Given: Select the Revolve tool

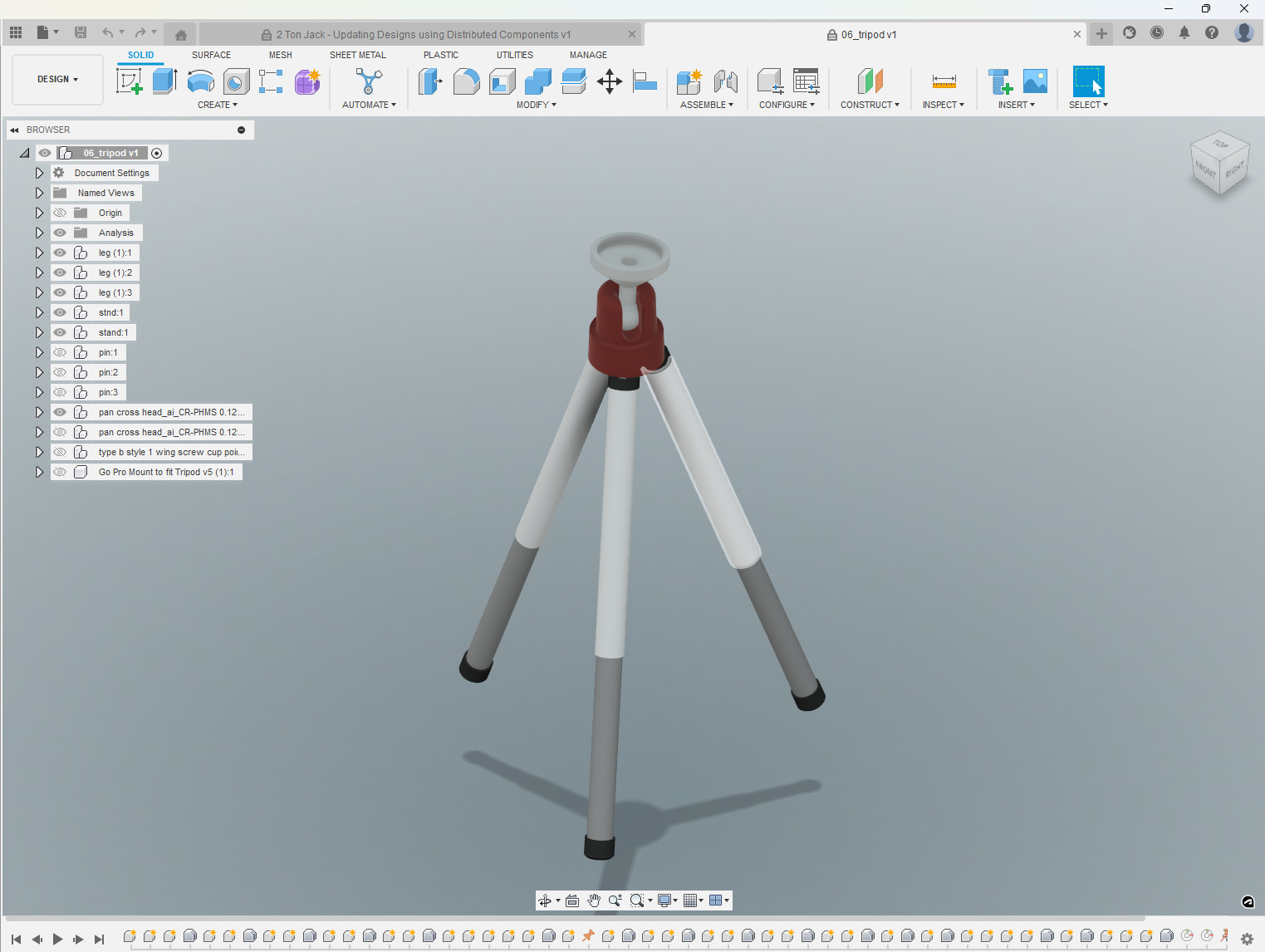Looking at the screenshot, I should coord(200,81).
